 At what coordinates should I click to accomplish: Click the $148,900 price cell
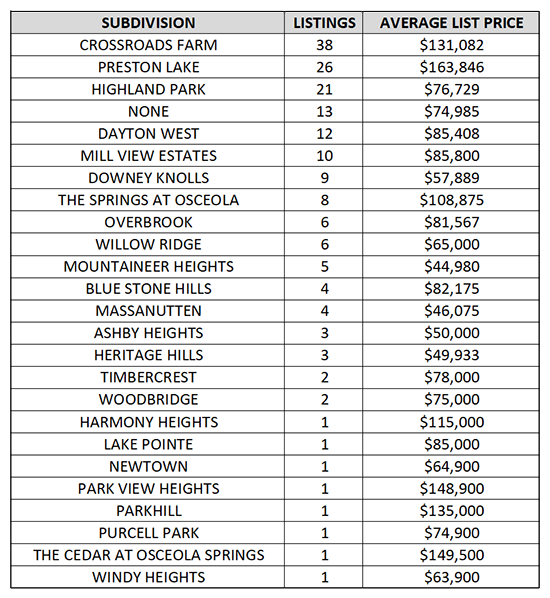(x=451, y=488)
